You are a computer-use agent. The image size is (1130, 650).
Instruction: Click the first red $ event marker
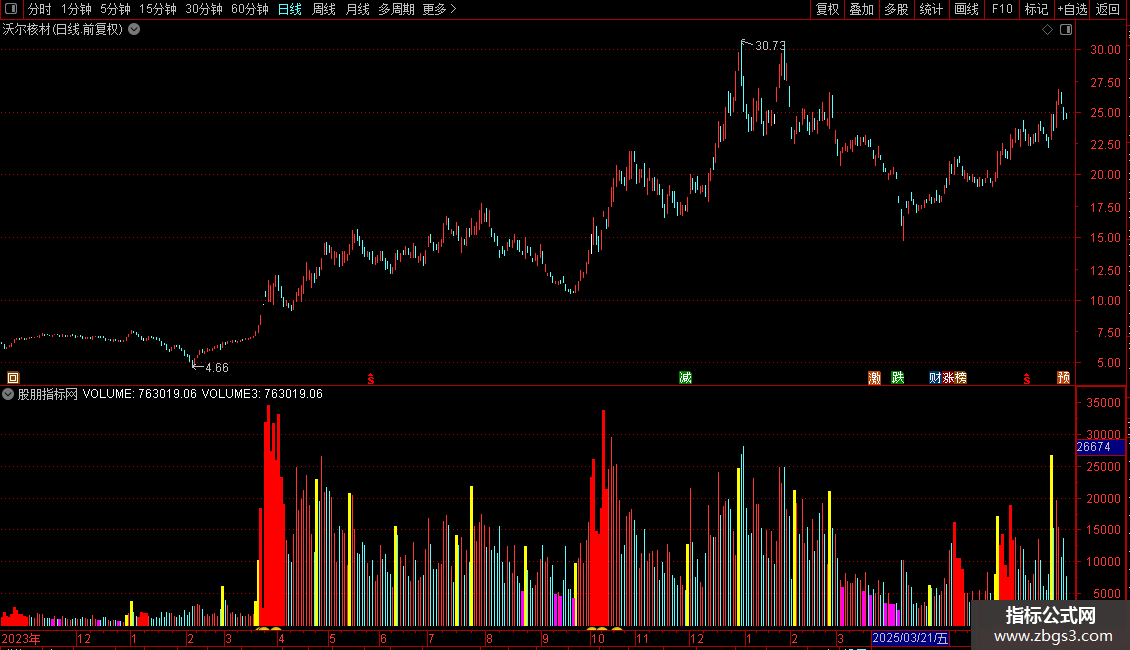click(370, 378)
